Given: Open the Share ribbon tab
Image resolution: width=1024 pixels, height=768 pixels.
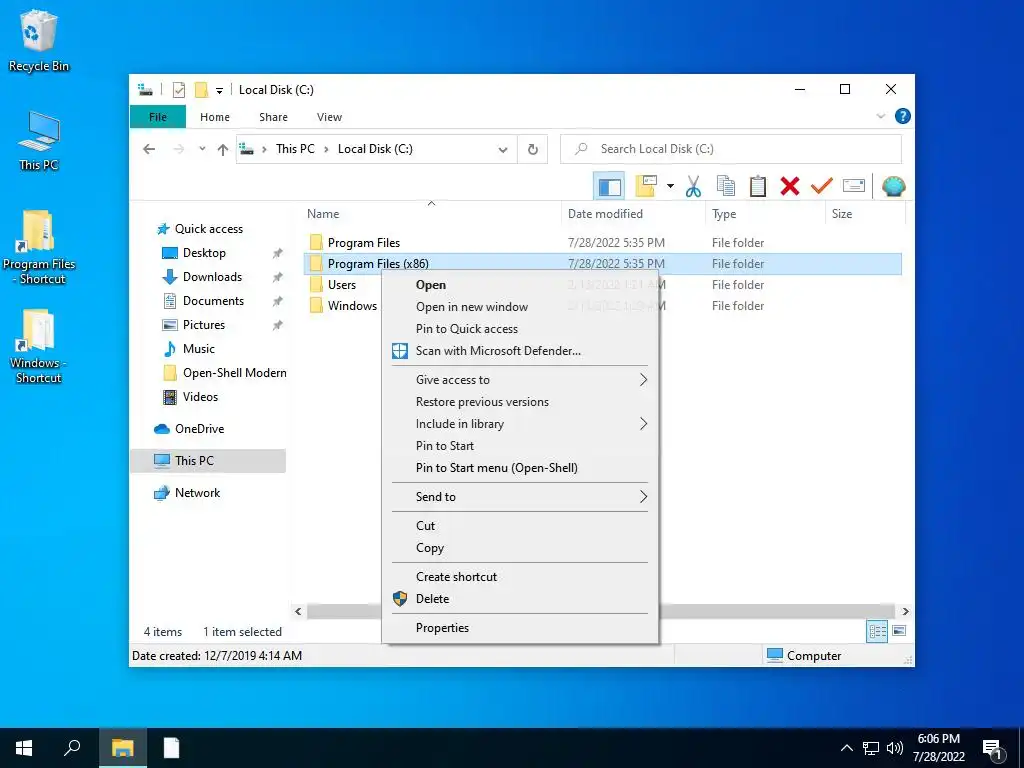Looking at the screenshot, I should coord(273,117).
